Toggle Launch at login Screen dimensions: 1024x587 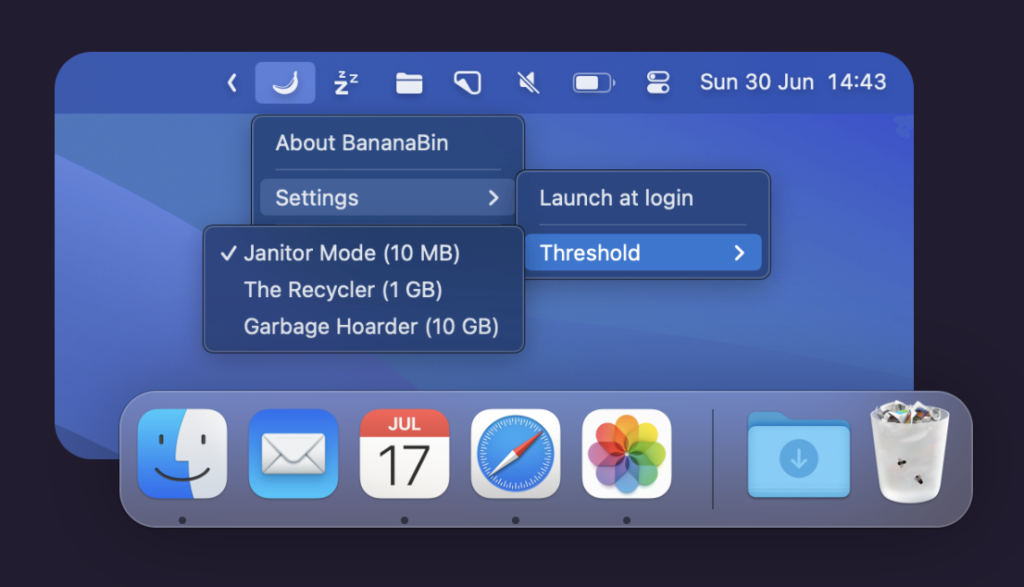tap(616, 198)
